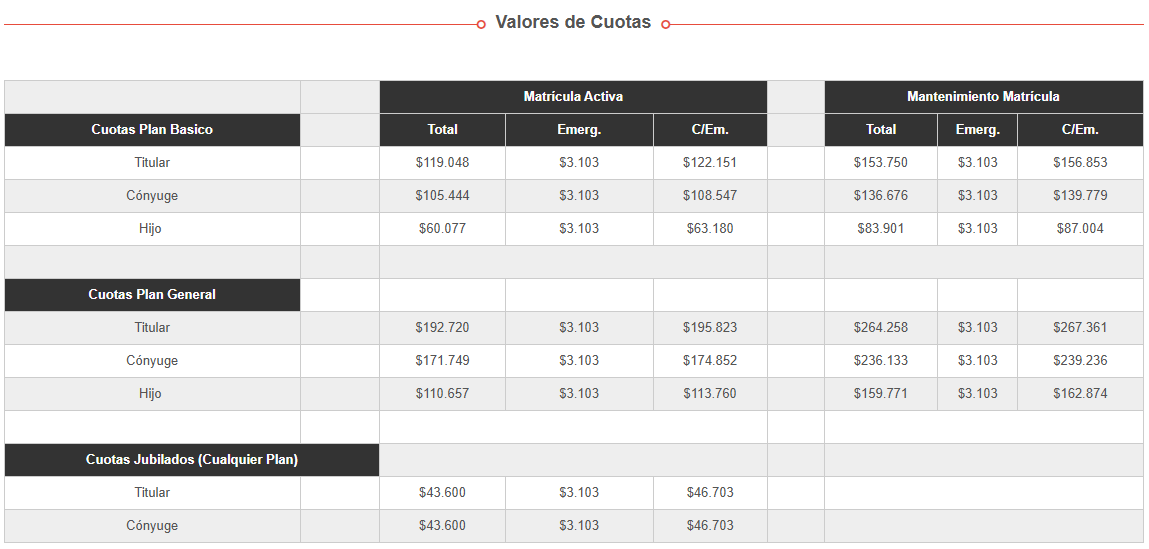Click the $43.600 cell in Jubilados Titular row
1149x549 pixels.
coord(442,493)
